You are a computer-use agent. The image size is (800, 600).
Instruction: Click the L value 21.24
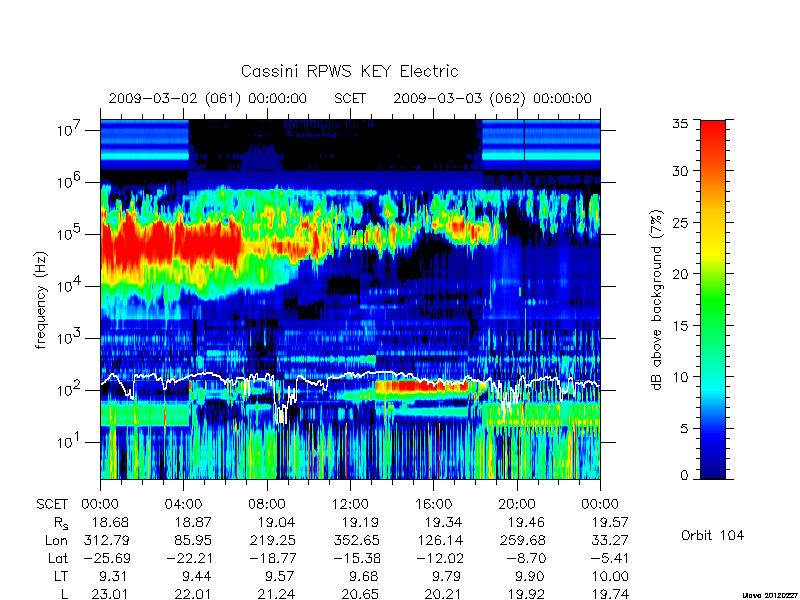(276, 594)
